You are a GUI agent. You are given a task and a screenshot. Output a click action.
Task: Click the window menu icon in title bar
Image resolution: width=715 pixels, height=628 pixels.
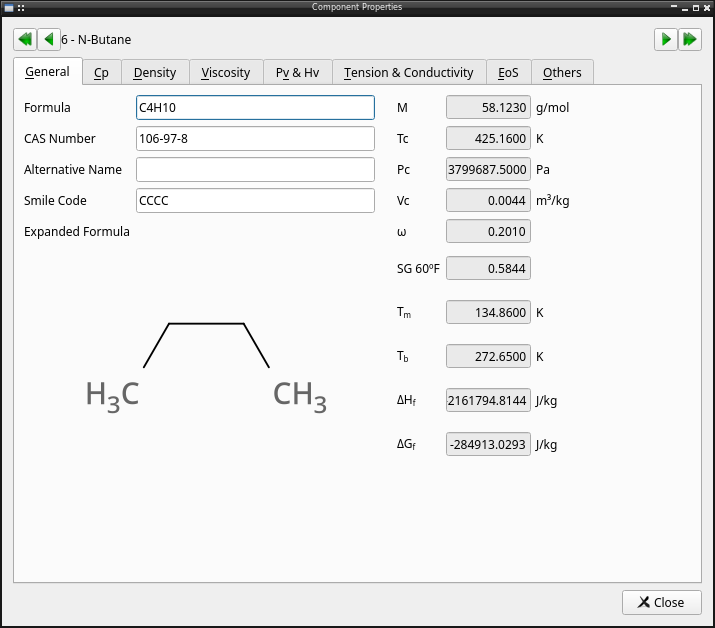click(9, 7)
